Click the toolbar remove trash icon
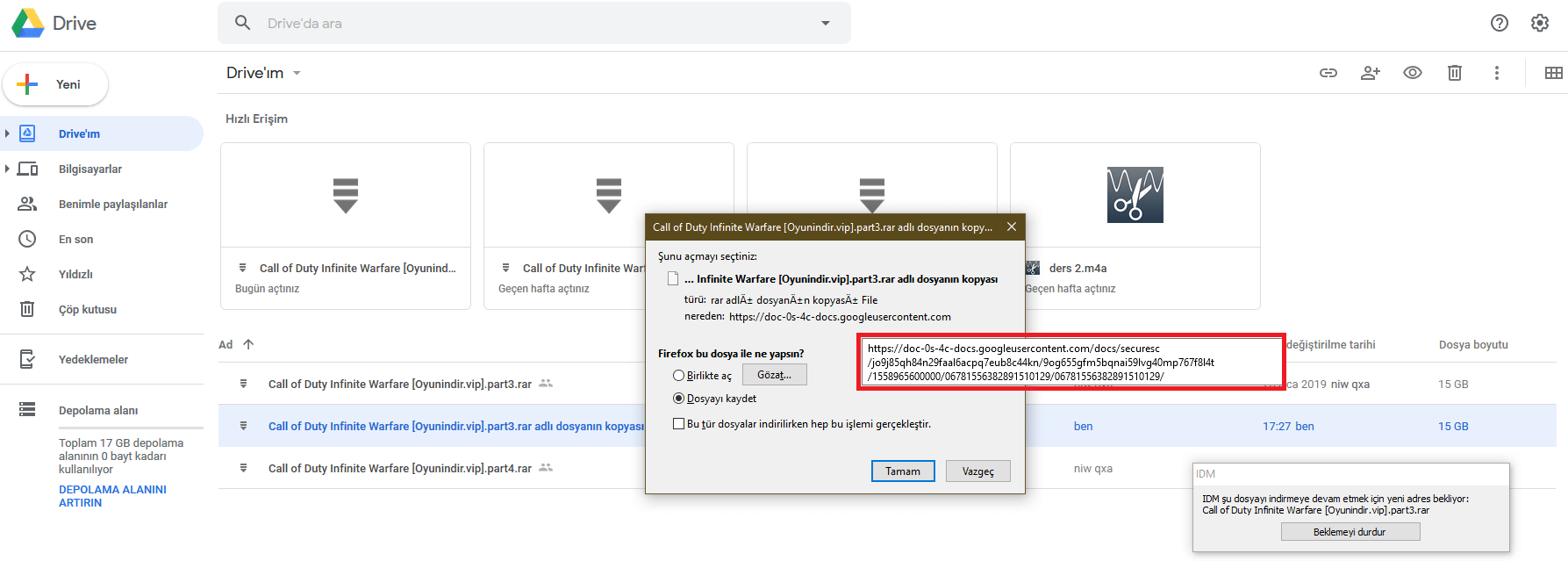The height and width of the screenshot is (561, 1568). (x=1455, y=73)
